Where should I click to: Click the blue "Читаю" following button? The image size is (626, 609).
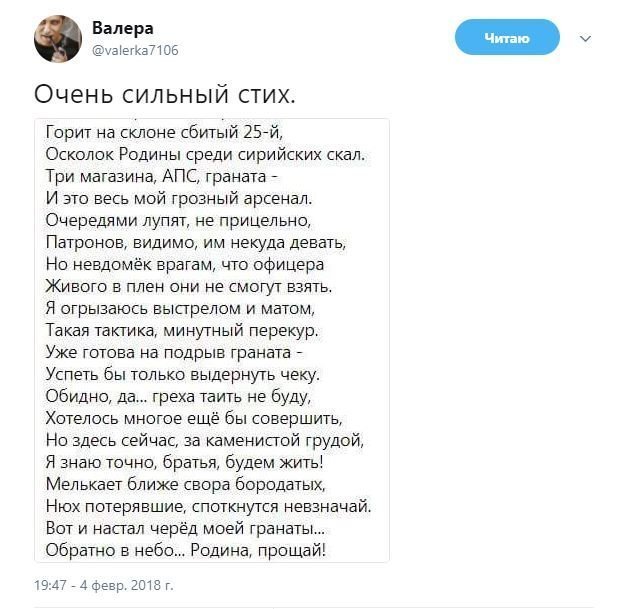[506, 38]
